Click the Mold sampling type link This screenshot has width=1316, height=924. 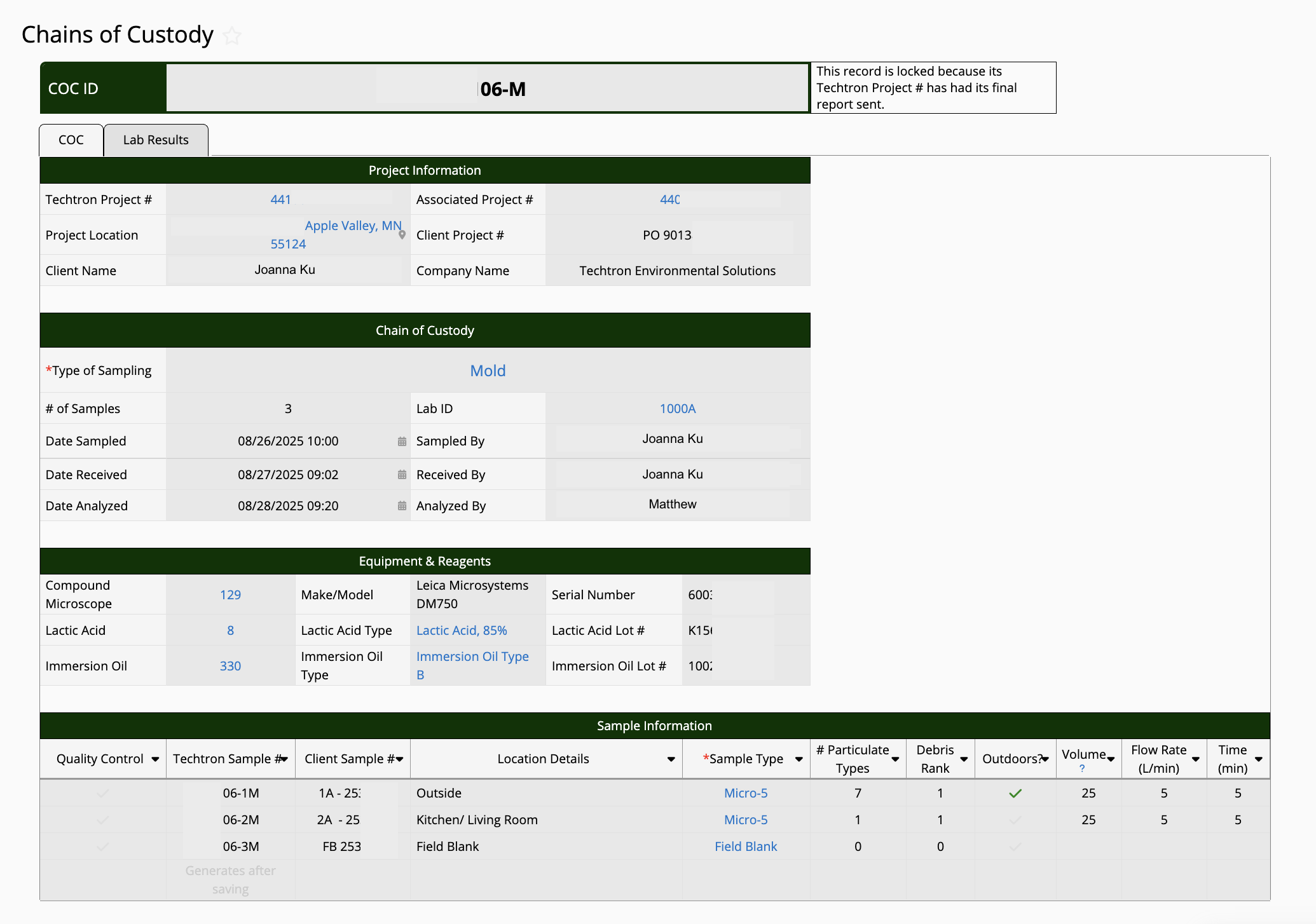pyautogui.click(x=488, y=370)
